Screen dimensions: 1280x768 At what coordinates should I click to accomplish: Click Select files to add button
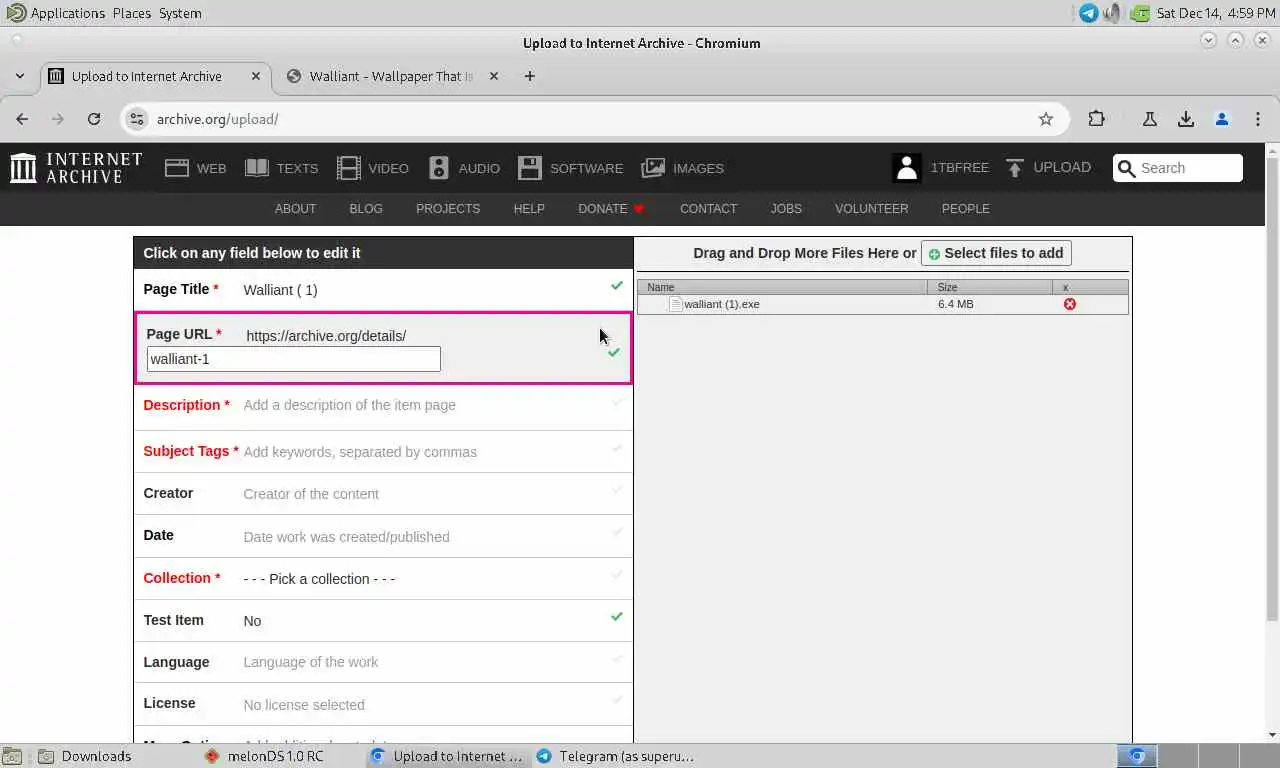pyautogui.click(x=996, y=253)
